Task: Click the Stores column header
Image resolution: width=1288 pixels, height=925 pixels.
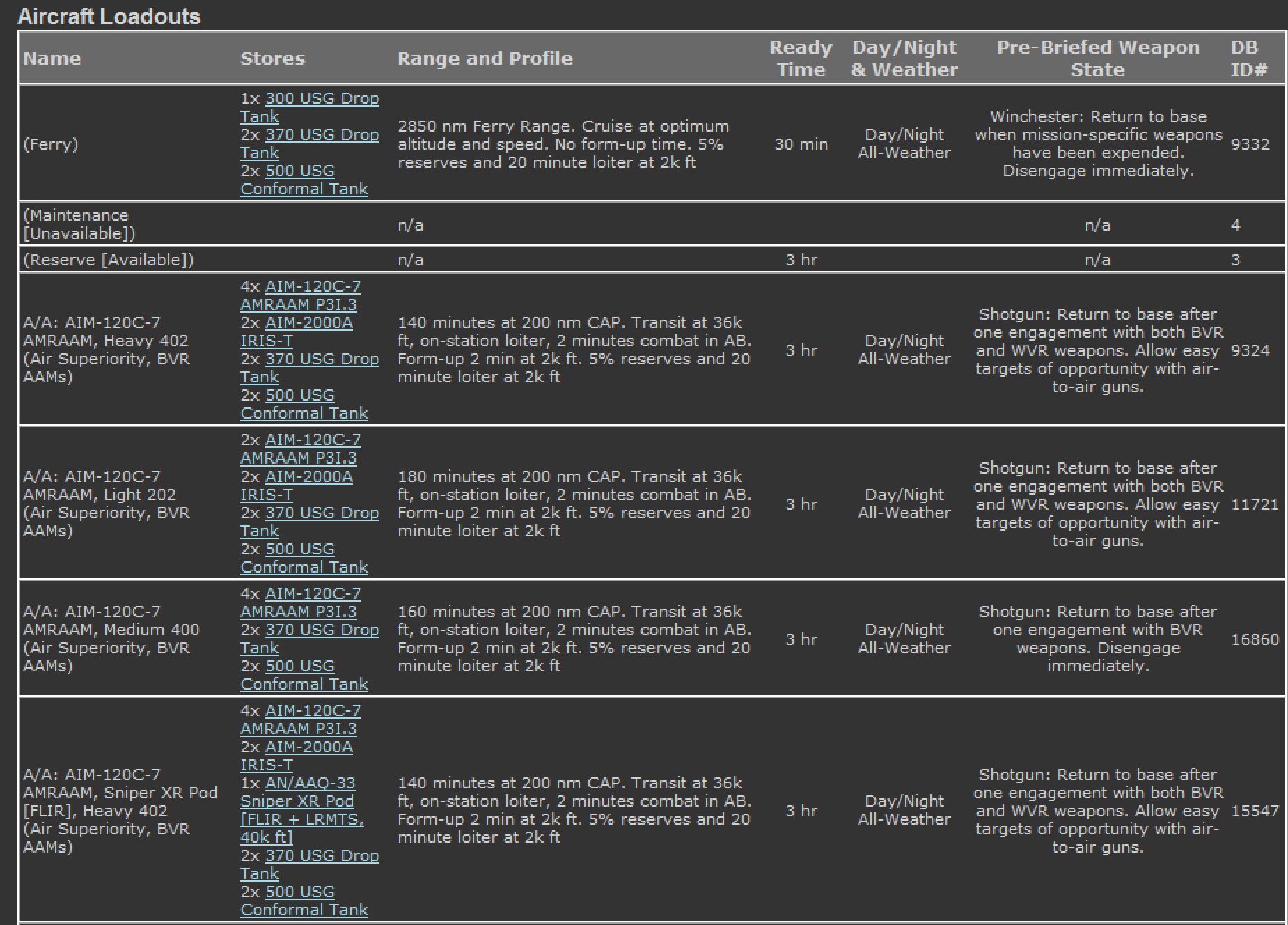Action: (272, 59)
